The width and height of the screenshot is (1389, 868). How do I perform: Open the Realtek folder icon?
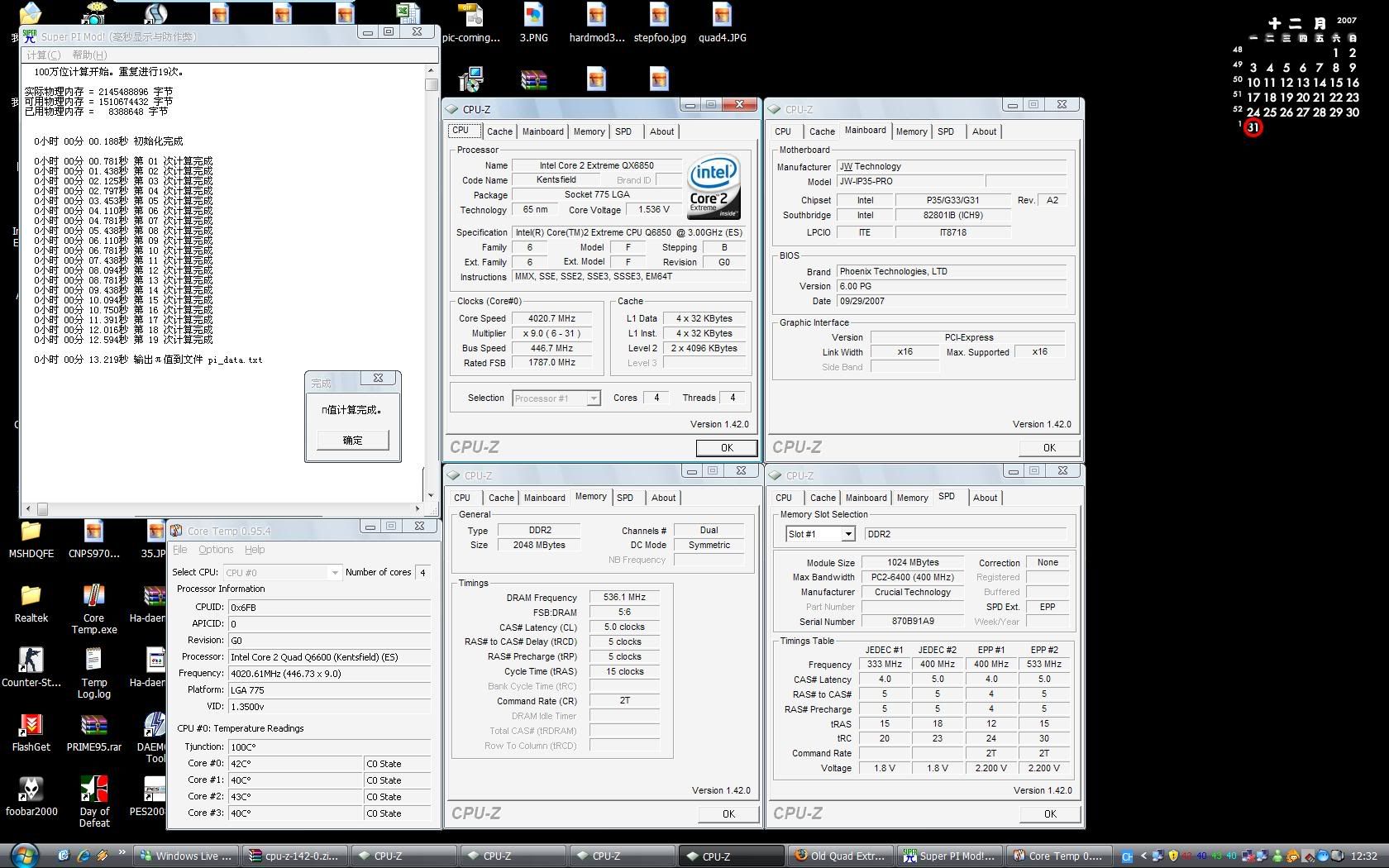coord(31,603)
